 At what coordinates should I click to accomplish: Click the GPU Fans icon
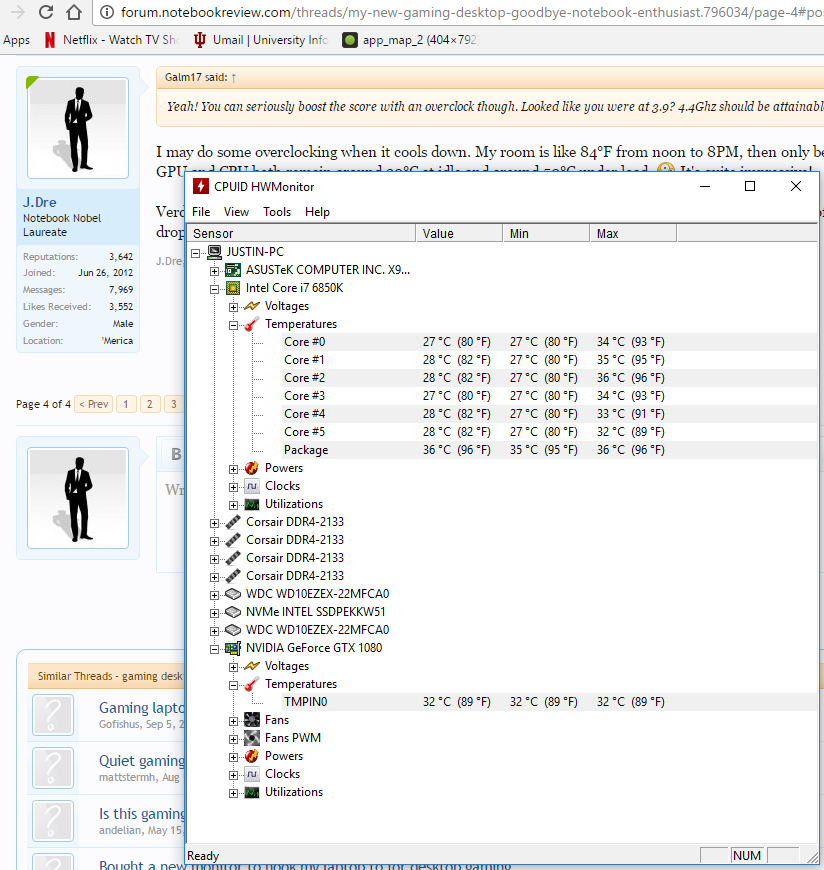[252, 720]
